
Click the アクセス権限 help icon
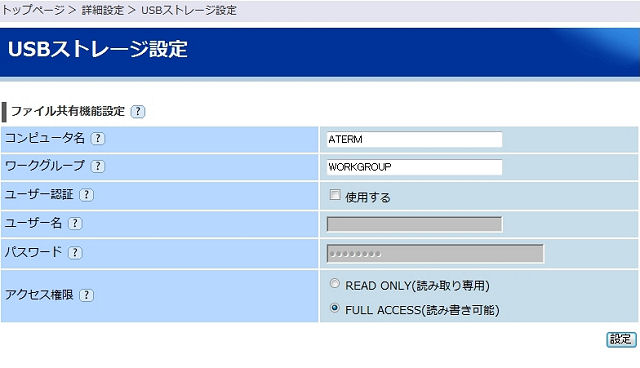coord(86,295)
